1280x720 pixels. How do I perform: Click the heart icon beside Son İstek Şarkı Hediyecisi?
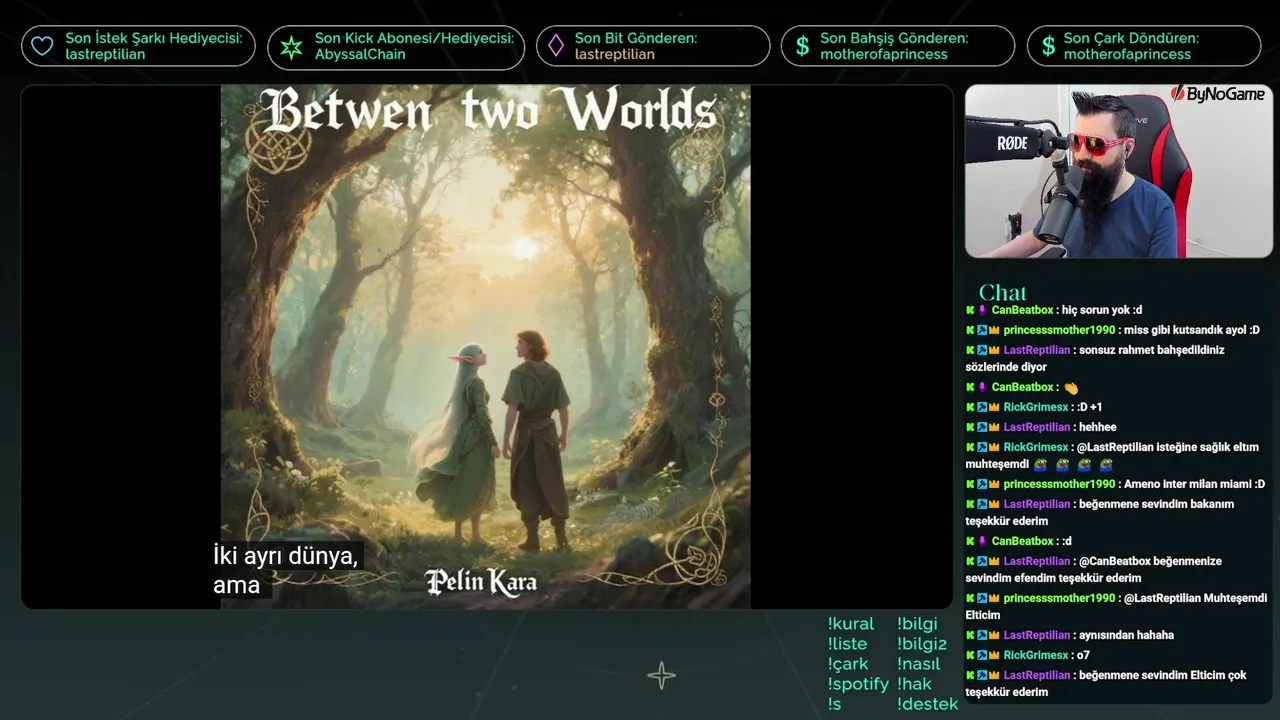pyautogui.click(x=42, y=46)
